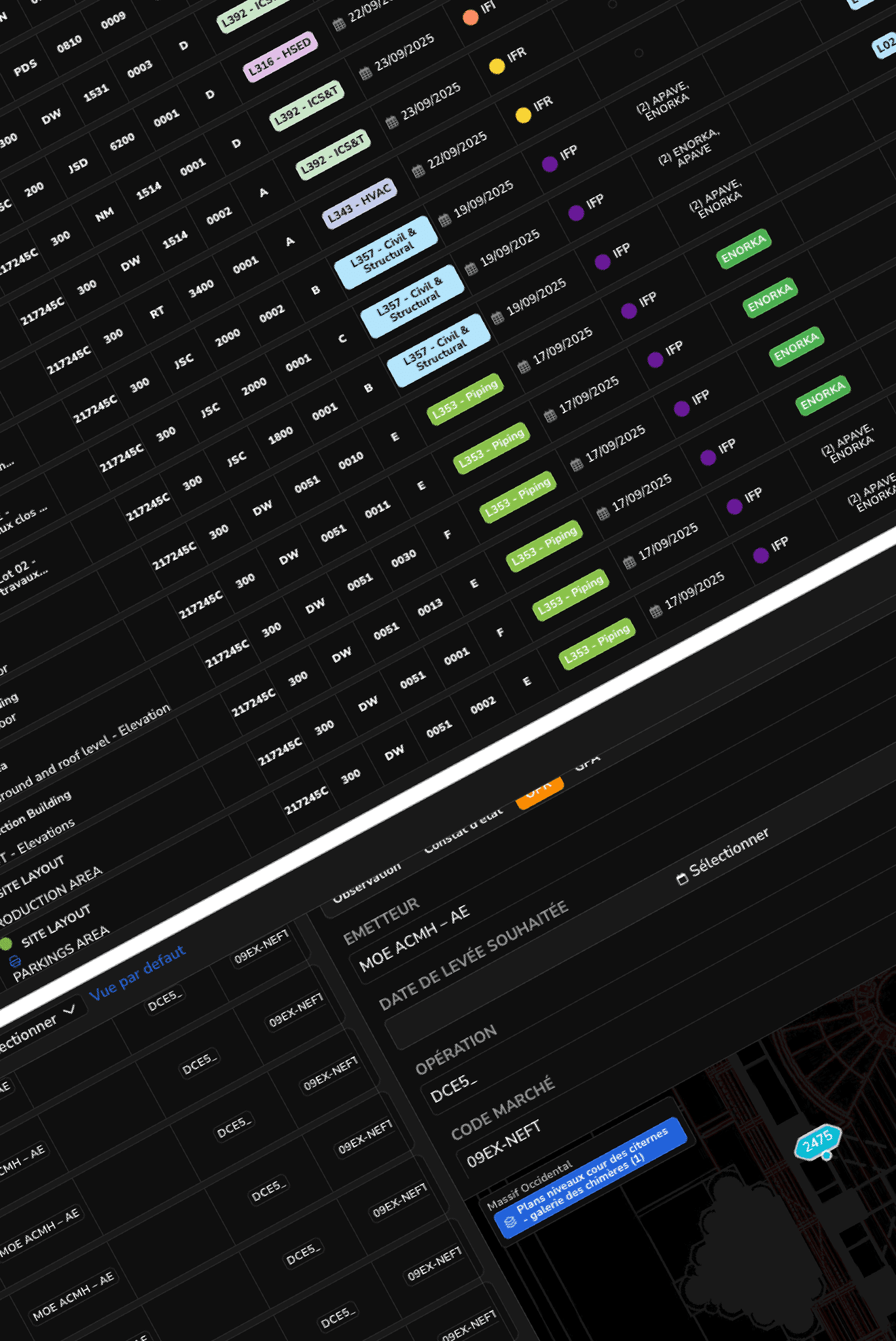
Task: Click the "1531" cell
Action: (96, 94)
